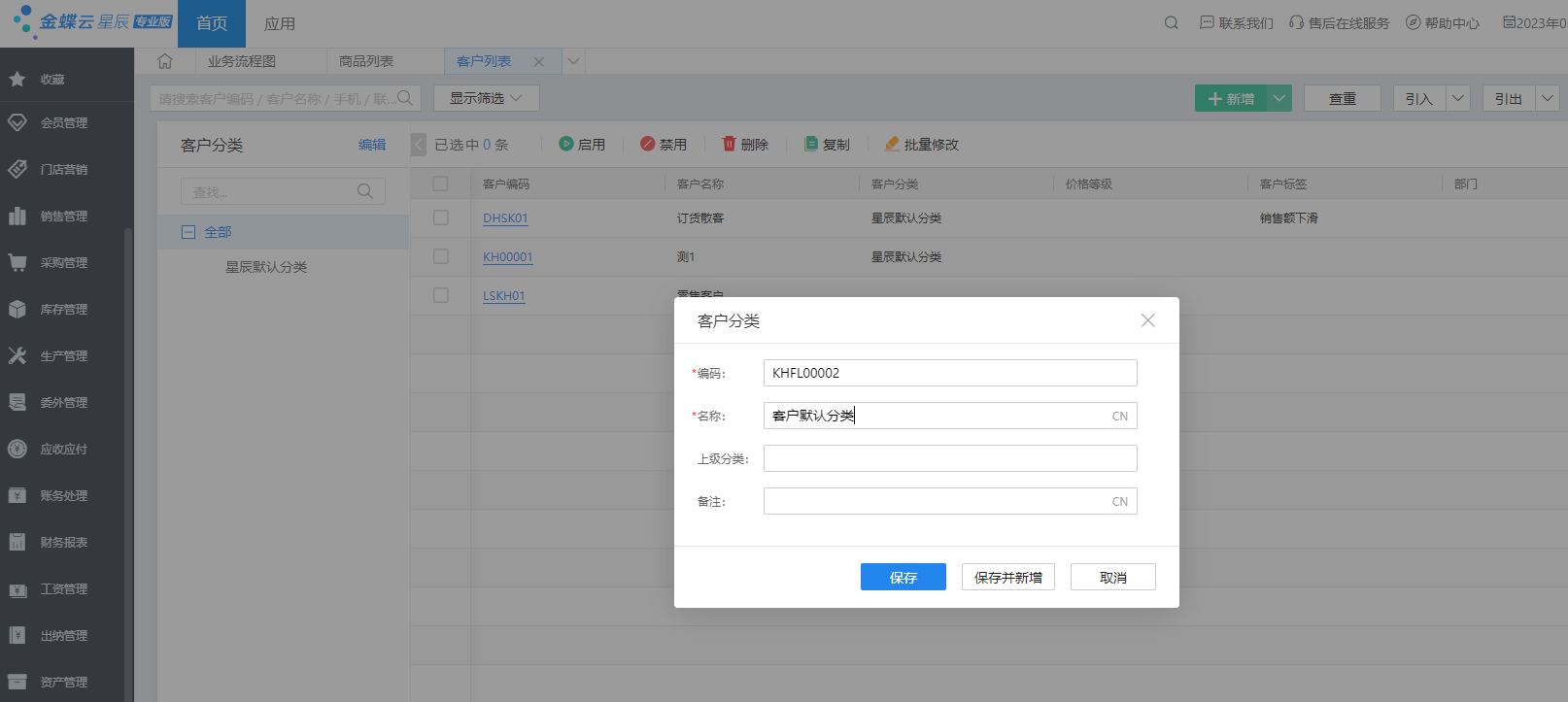Viewport: 1568px width, 702px height.
Task: Collapse the category panel arrow
Action: coord(419,145)
